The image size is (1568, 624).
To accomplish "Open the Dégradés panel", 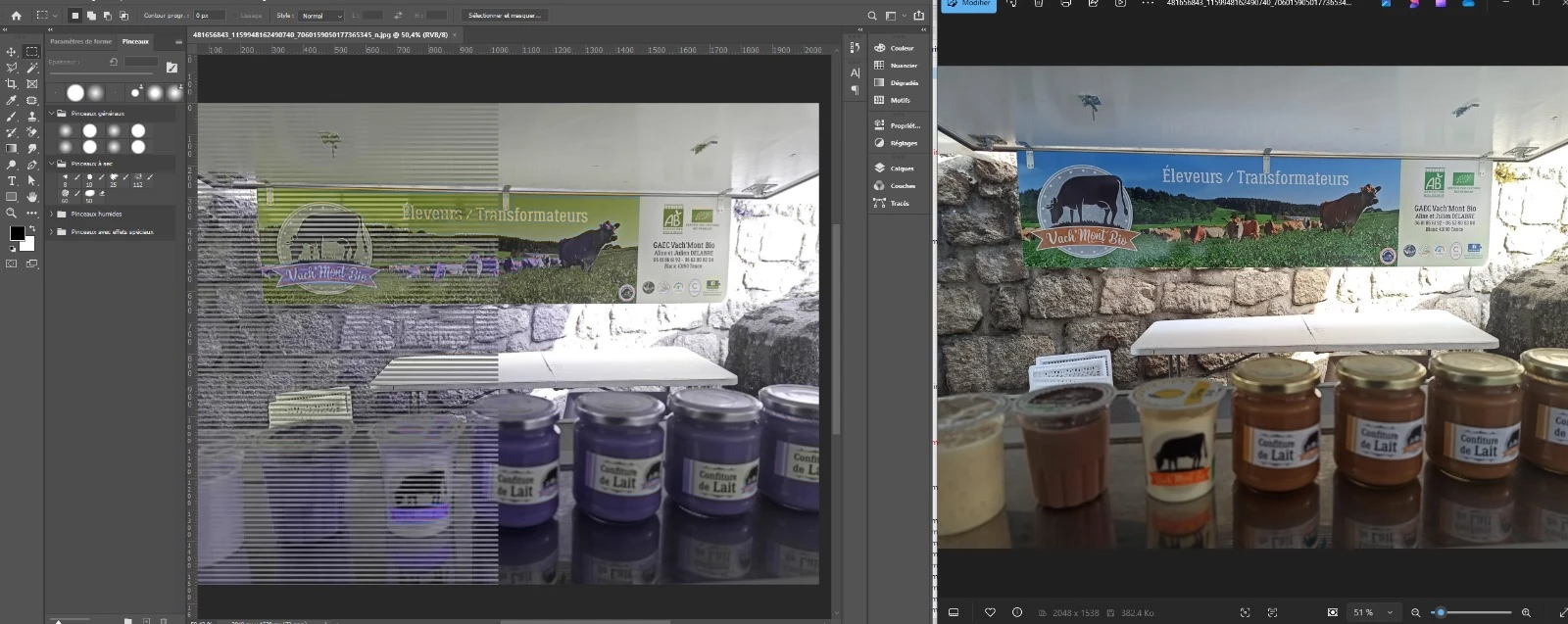I will [896, 82].
